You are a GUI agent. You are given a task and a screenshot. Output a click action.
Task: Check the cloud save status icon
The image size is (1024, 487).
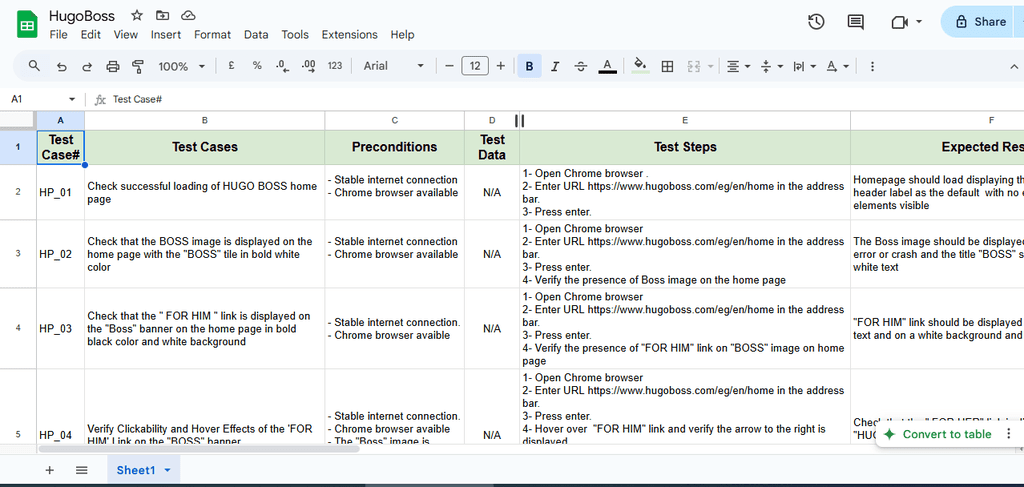coord(188,16)
